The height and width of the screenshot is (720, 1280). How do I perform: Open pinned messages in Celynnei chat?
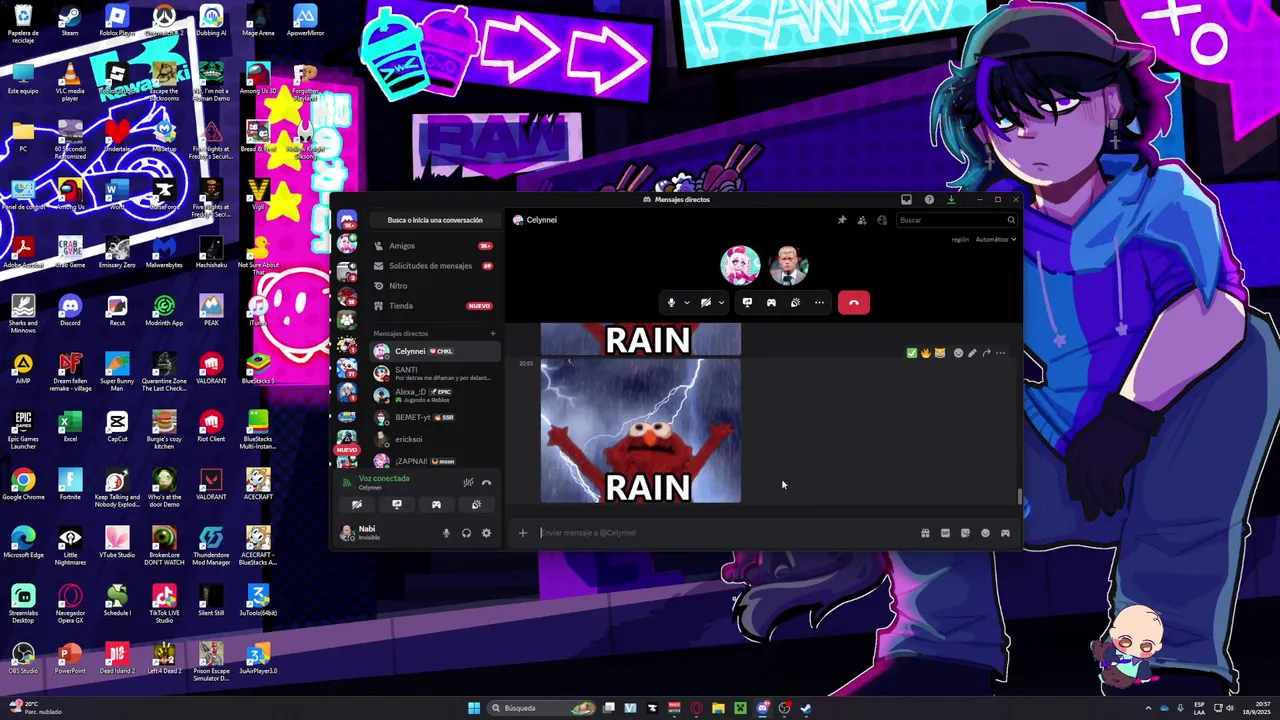click(842, 220)
